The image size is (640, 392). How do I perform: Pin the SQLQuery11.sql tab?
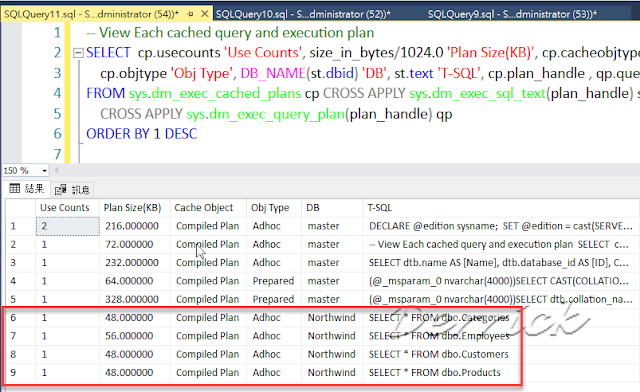(x=190, y=14)
